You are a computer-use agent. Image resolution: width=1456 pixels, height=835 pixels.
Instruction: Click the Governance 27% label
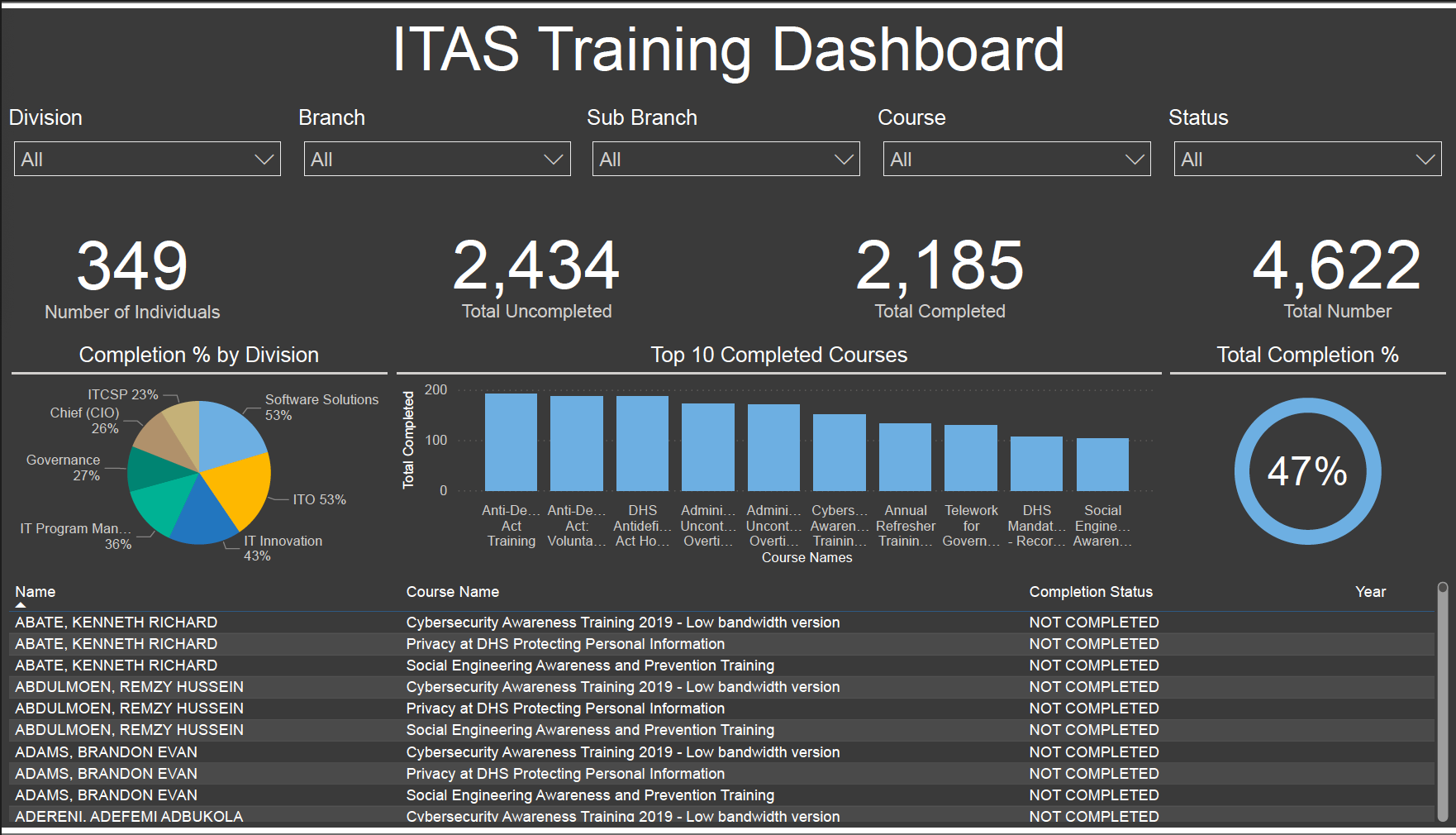point(63,467)
